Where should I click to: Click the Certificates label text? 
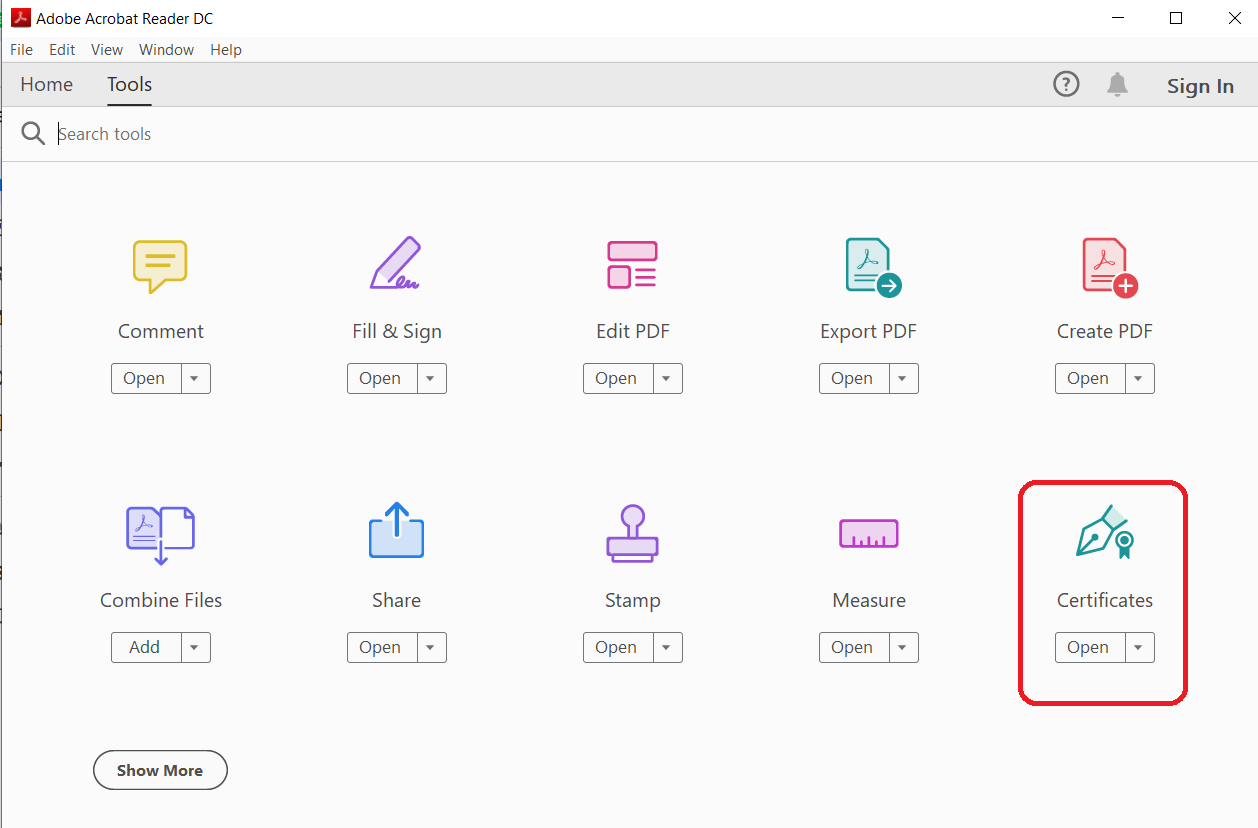click(1105, 600)
